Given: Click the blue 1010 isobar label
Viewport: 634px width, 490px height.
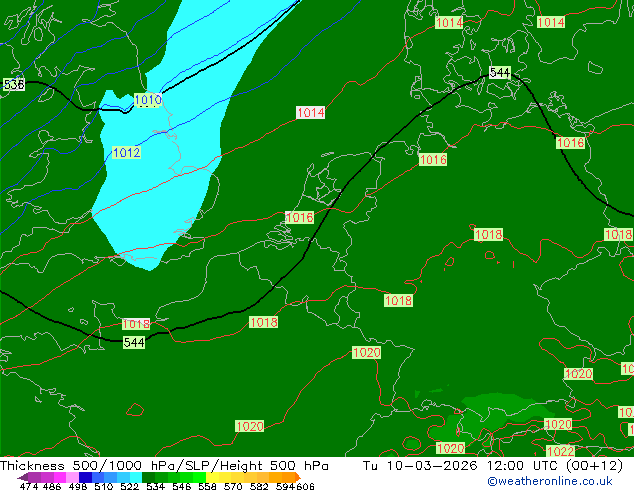Looking at the screenshot, I should click(148, 100).
